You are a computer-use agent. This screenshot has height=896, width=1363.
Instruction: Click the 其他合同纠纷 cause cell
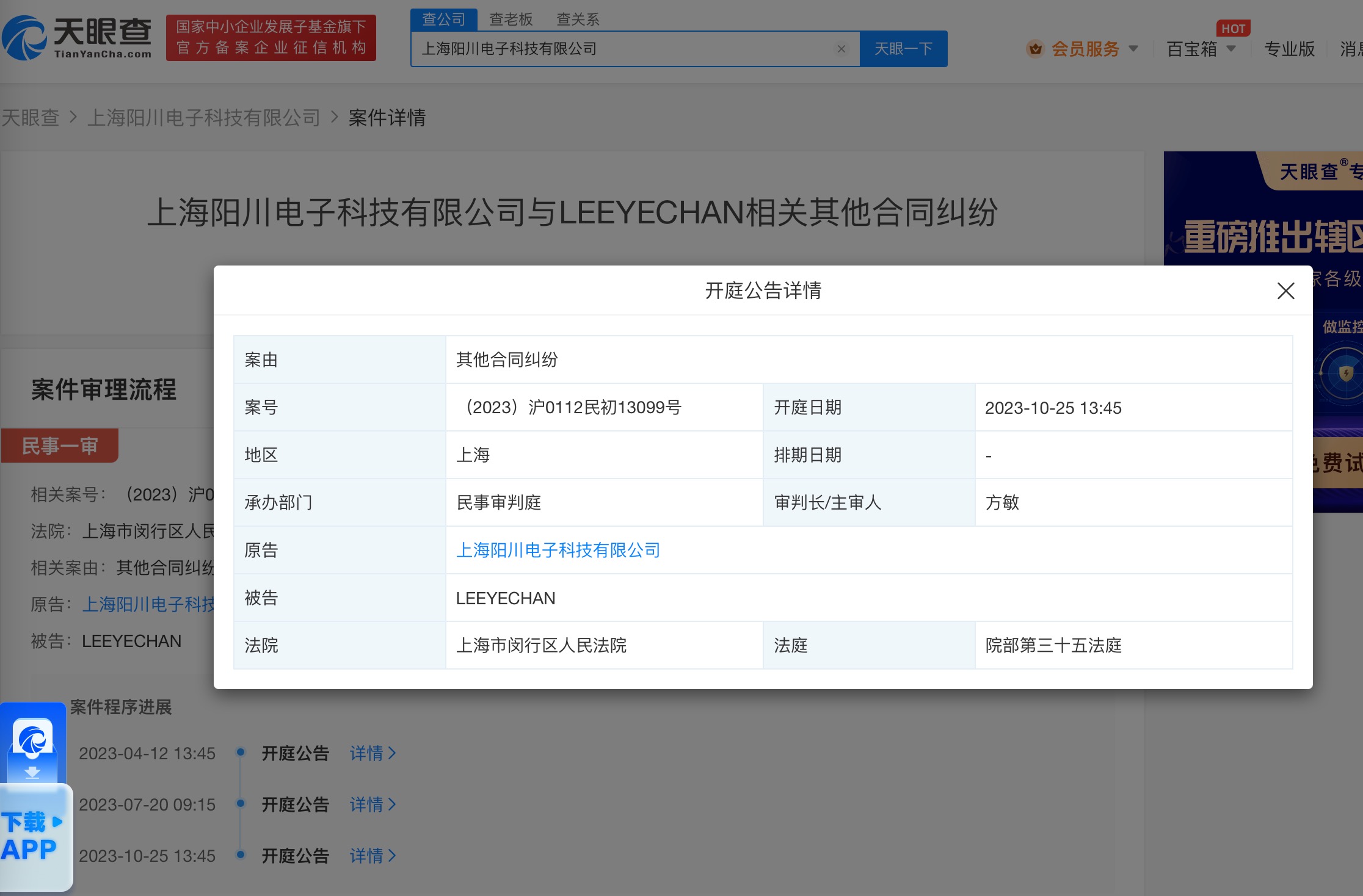tap(868, 360)
